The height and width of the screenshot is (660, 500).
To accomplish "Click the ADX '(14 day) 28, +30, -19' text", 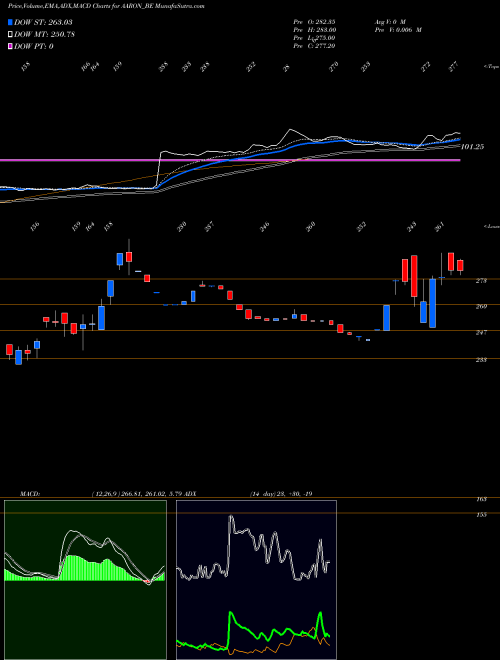I will click(281, 493).
